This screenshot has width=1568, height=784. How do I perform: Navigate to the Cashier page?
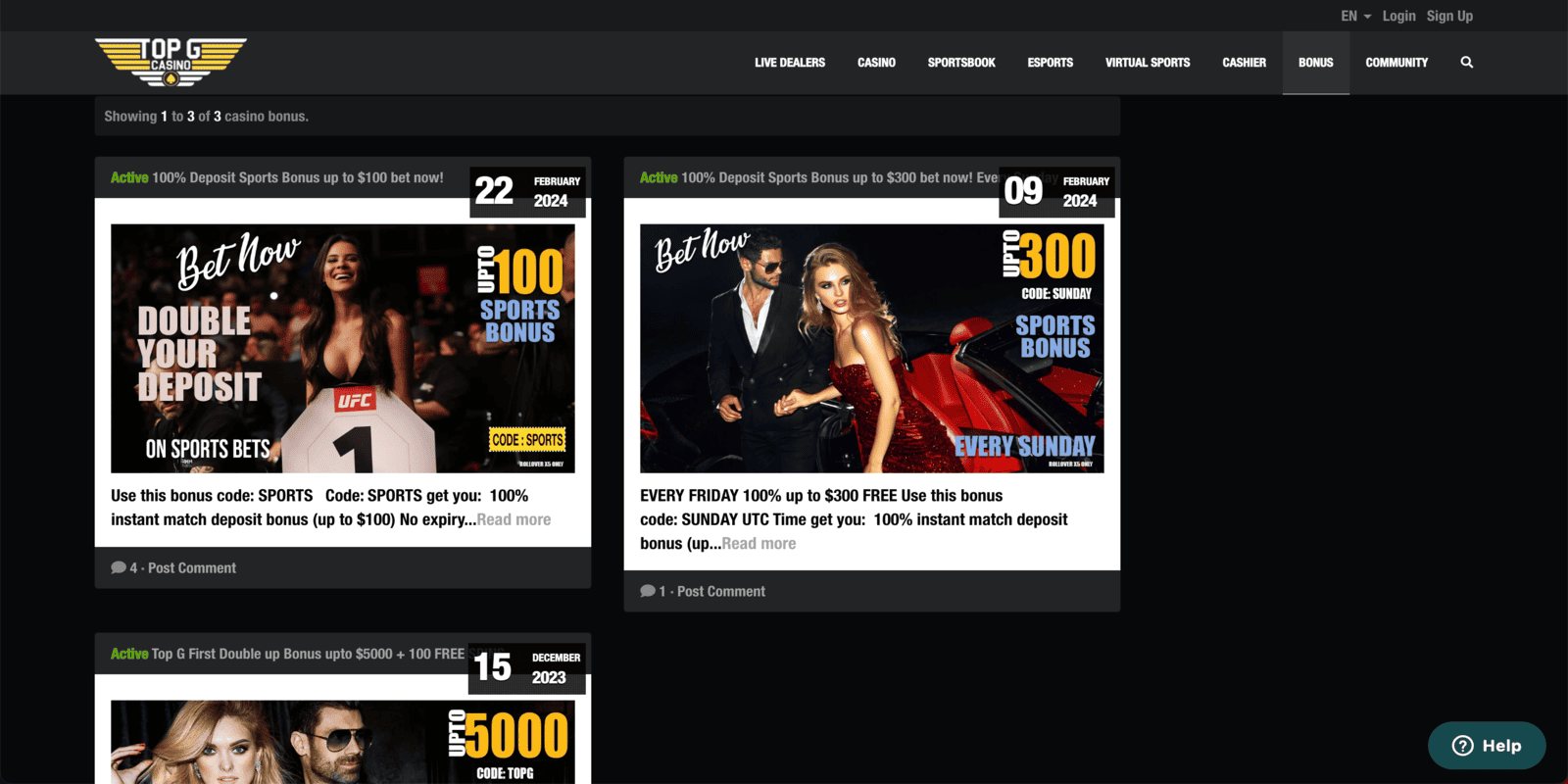(x=1244, y=63)
